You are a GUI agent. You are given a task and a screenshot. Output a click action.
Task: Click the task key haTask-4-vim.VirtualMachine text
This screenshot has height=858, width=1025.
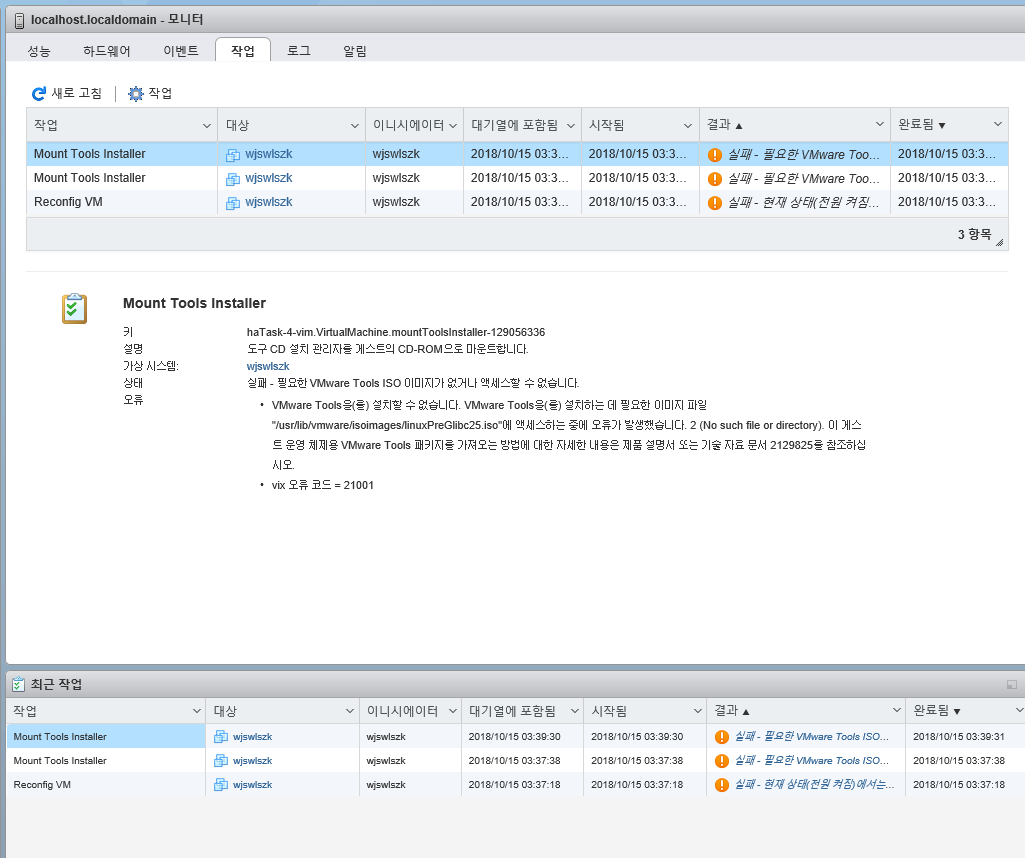point(395,333)
